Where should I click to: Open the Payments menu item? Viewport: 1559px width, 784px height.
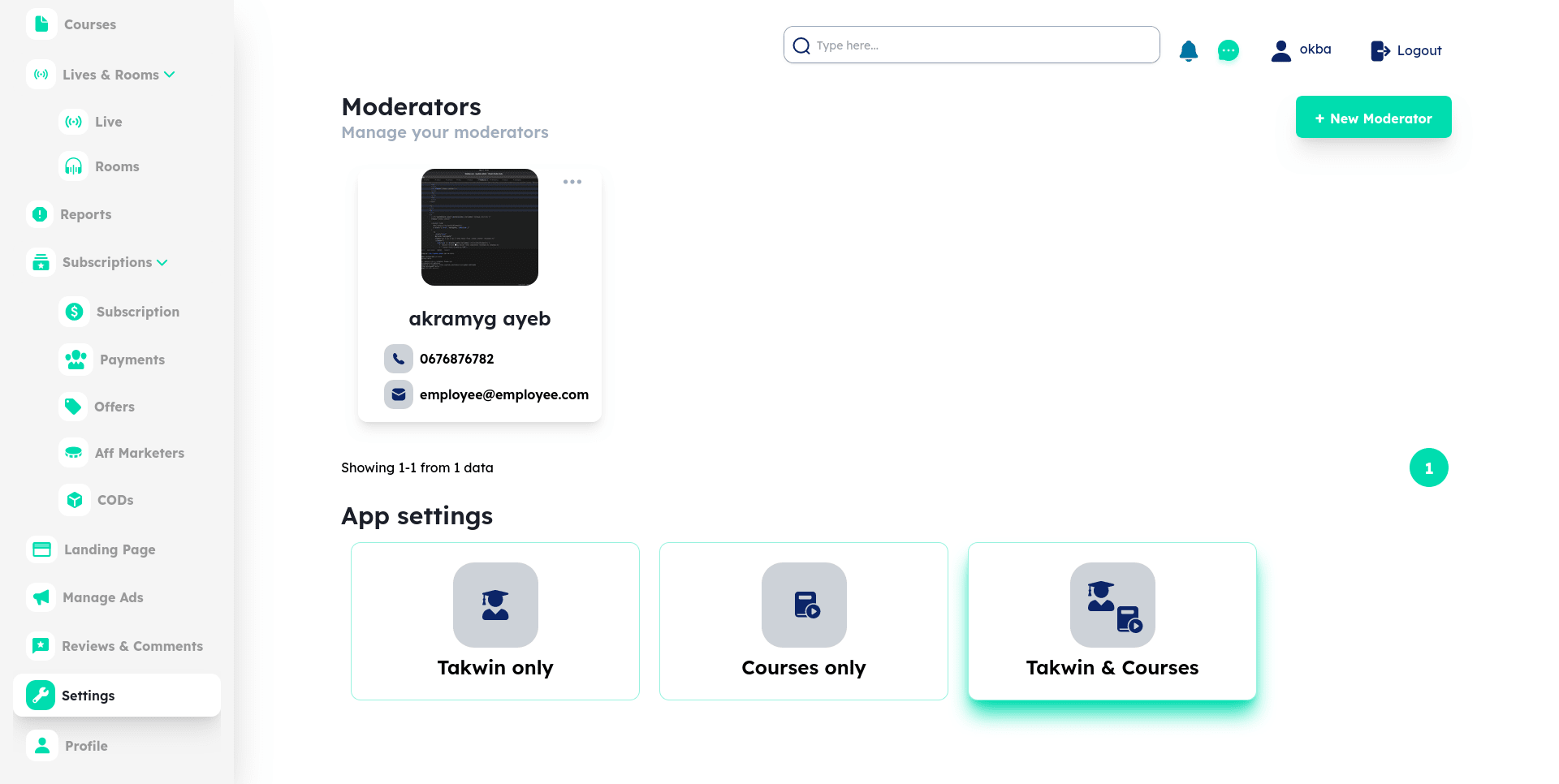tap(132, 360)
